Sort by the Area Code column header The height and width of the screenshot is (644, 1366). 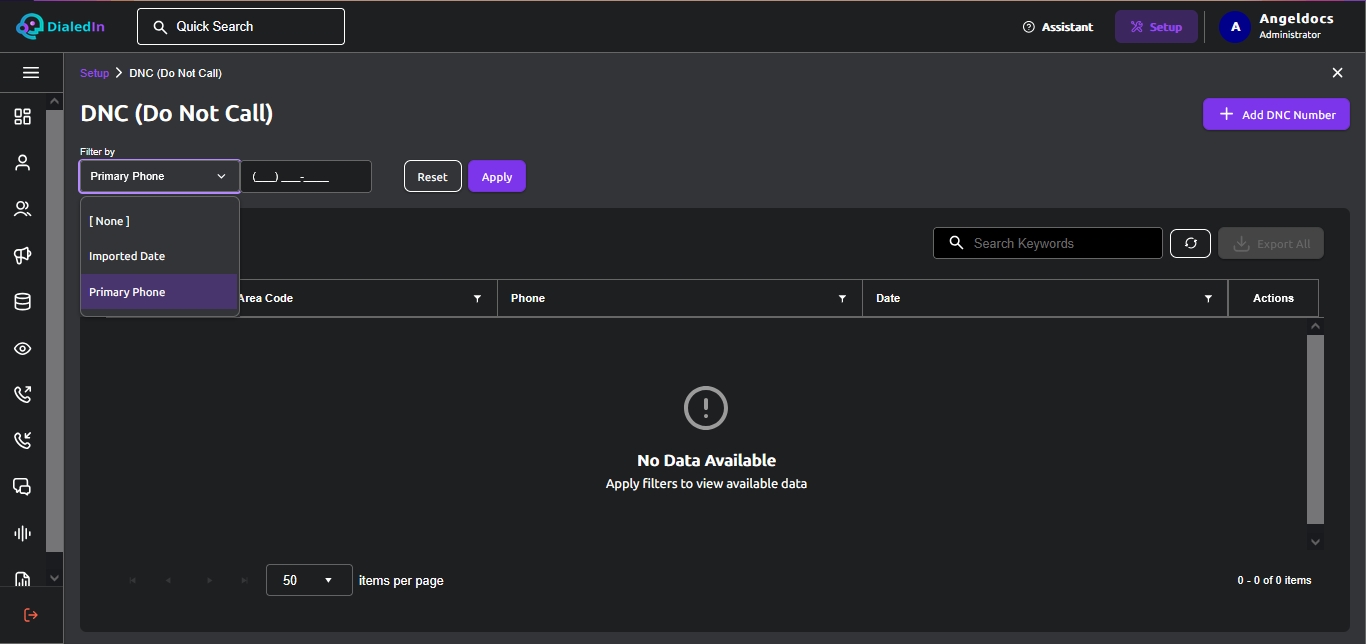point(265,298)
